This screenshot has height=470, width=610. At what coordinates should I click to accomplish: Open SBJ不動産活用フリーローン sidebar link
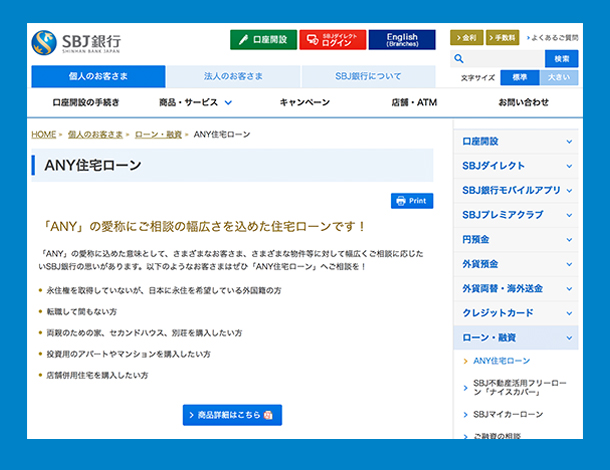click(x=519, y=388)
